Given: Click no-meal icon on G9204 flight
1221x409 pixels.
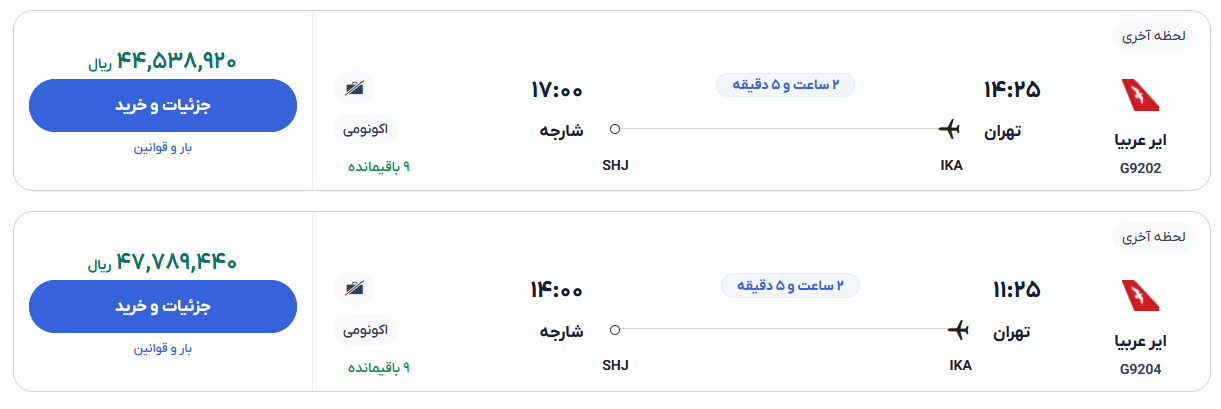Looking at the screenshot, I should (x=354, y=290).
